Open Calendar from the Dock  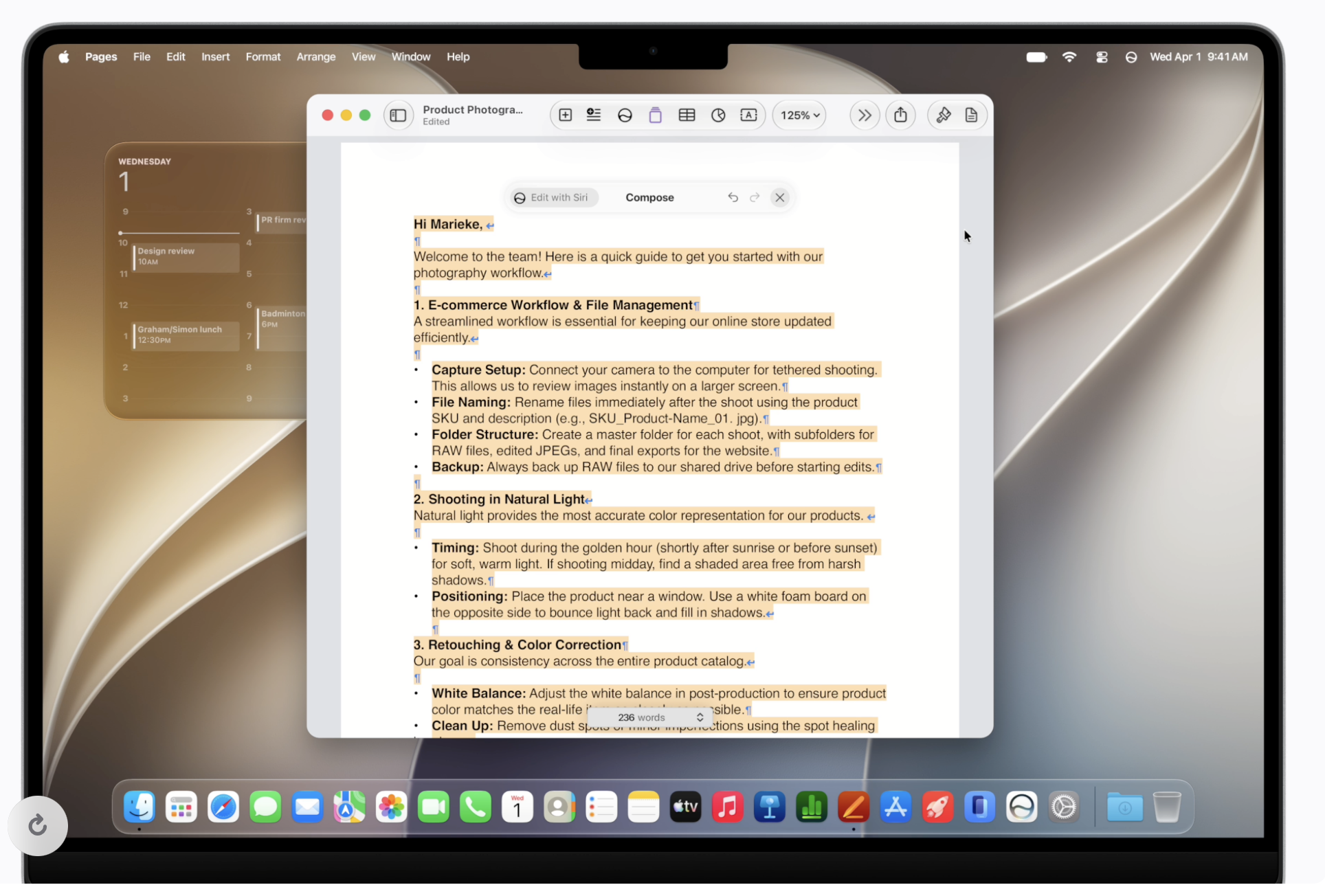(x=517, y=807)
